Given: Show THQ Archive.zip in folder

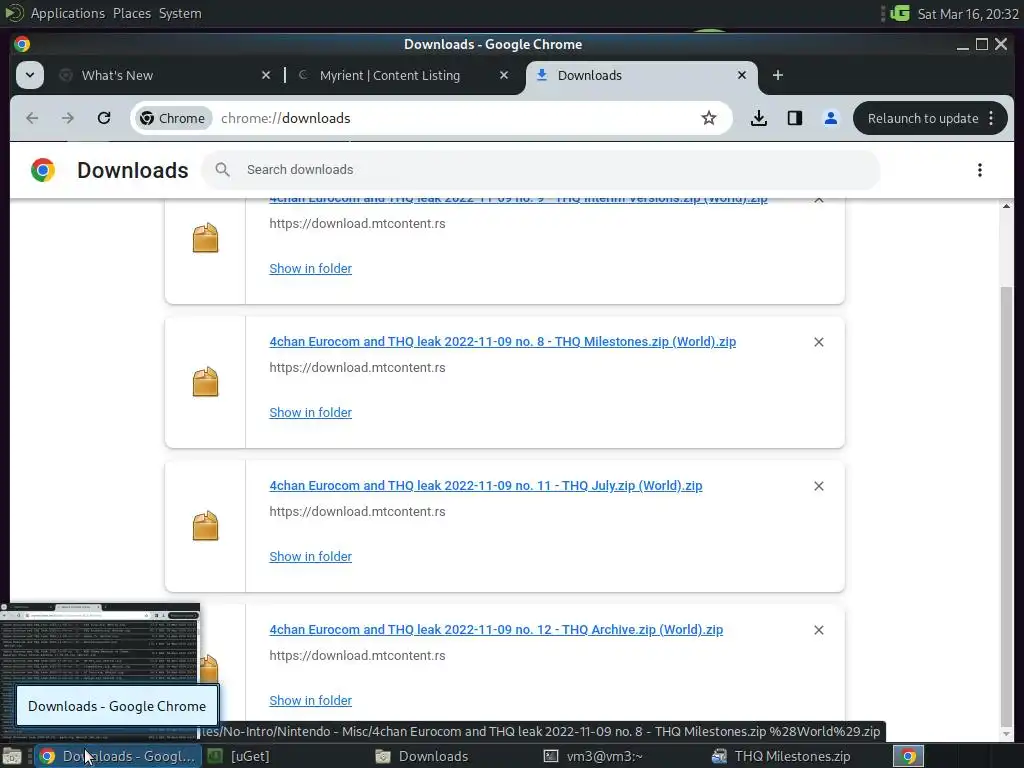Looking at the screenshot, I should [310, 701].
